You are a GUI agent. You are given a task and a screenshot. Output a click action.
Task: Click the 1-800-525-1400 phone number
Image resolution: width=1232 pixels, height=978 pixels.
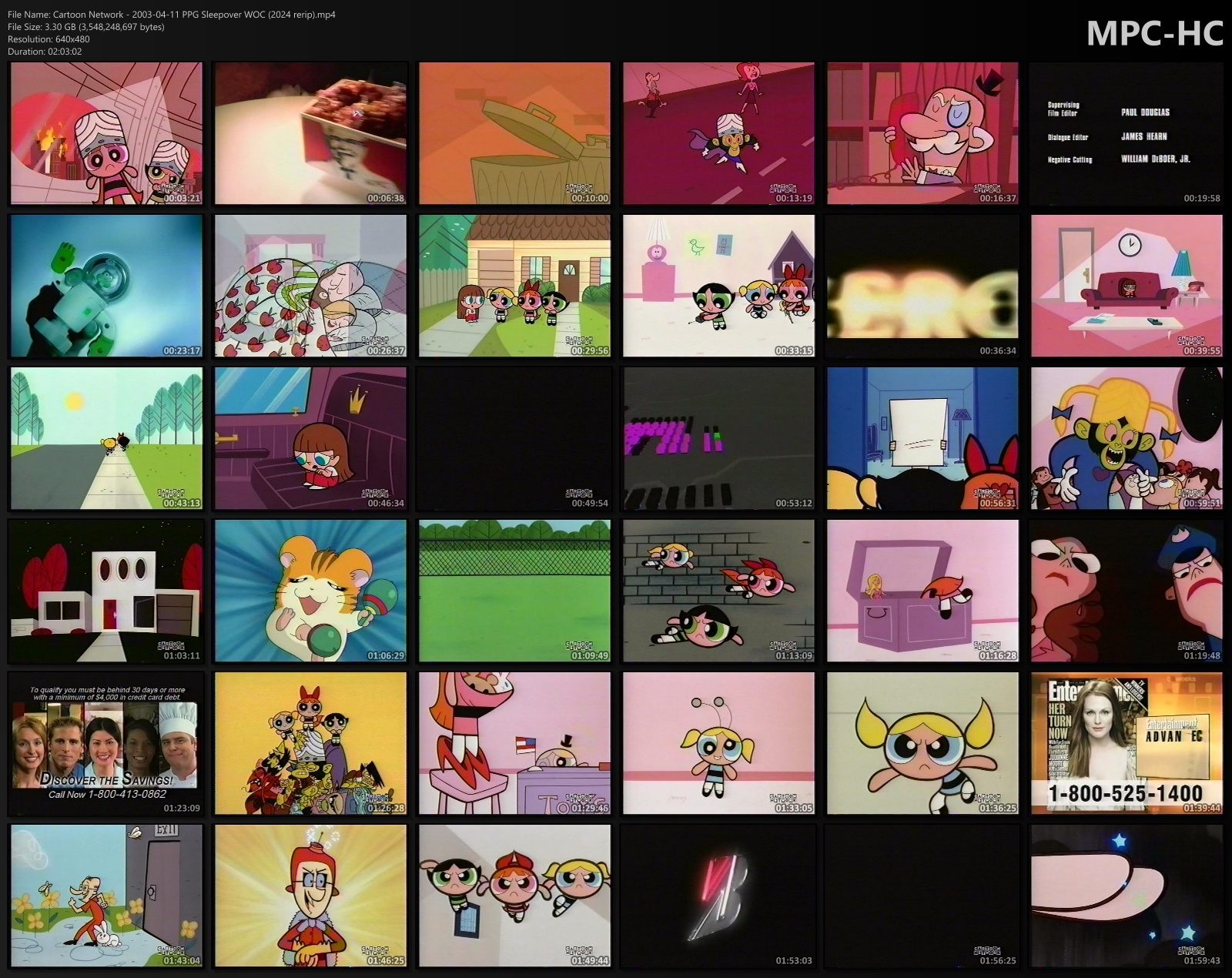1126,793
